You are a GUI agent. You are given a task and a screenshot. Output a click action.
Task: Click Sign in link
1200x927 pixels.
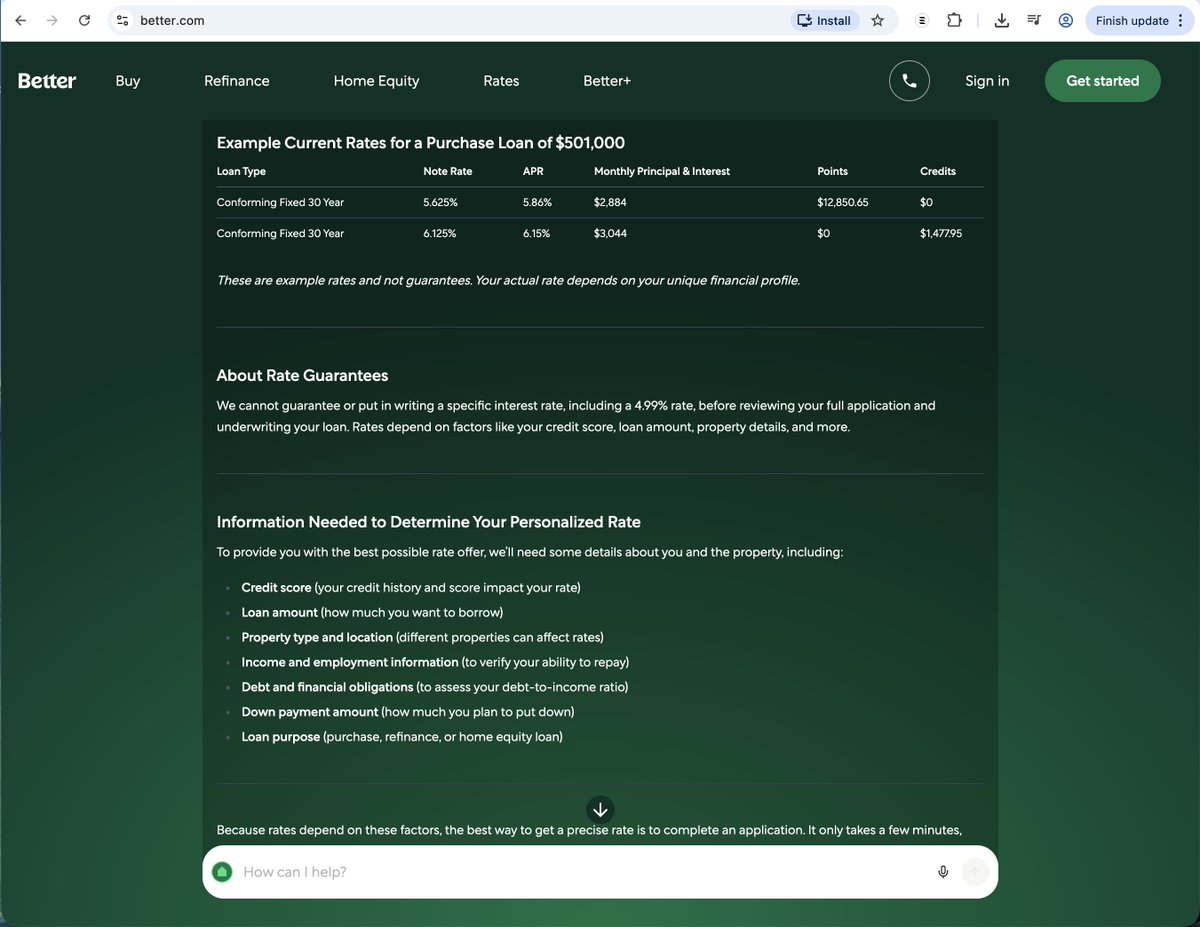[987, 81]
